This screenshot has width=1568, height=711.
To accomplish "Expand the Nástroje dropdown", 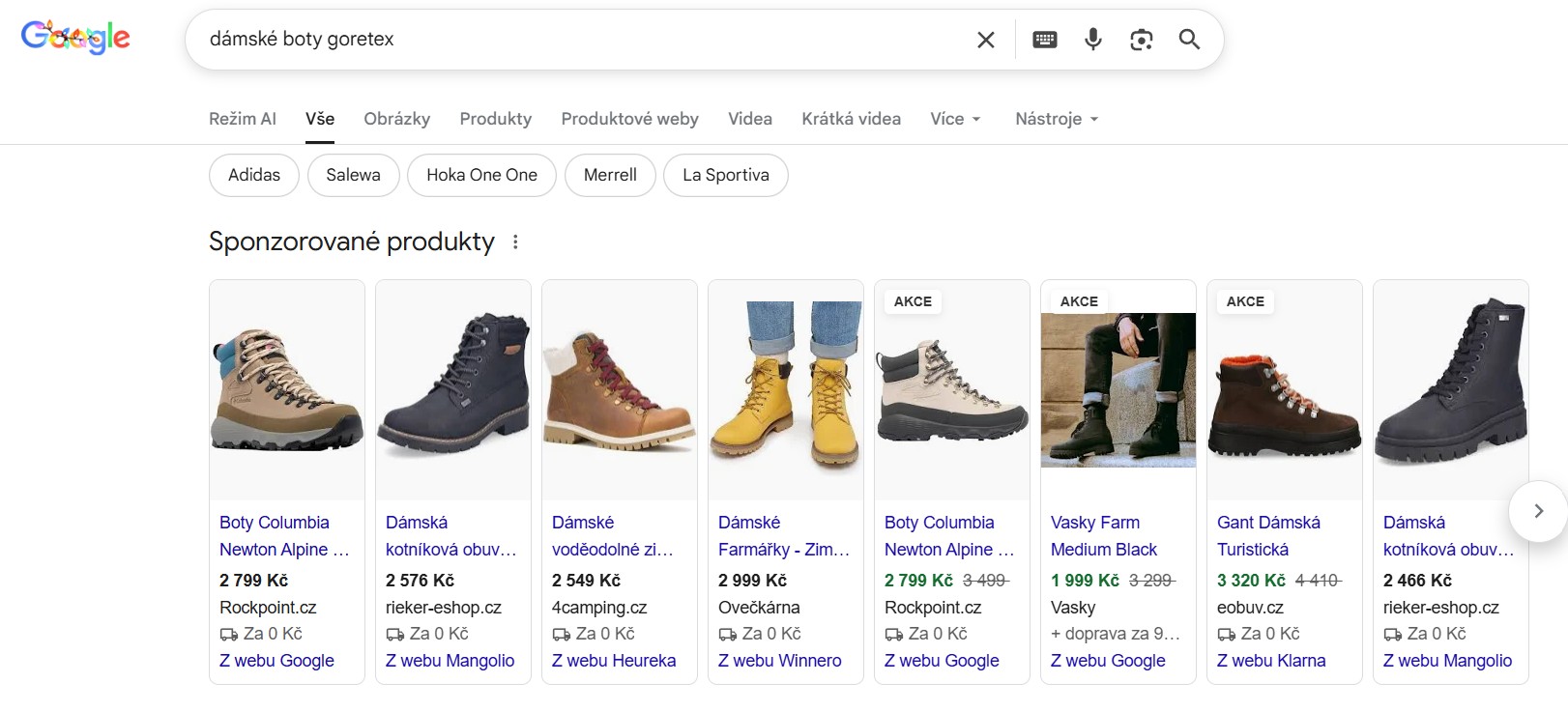I will pyautogui.click(x=1057, y=119).
